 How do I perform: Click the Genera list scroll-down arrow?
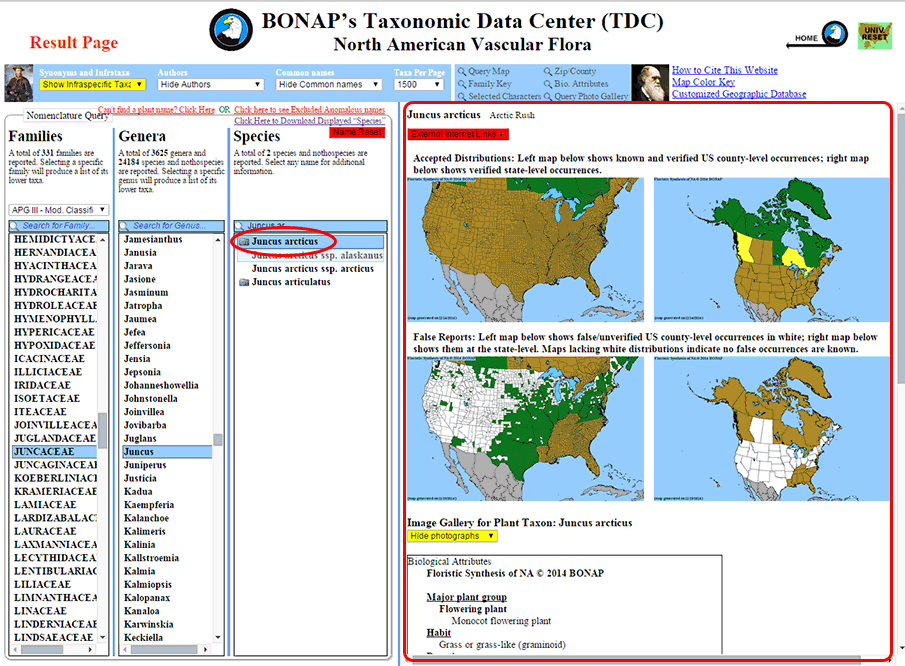tap(218, 637)
